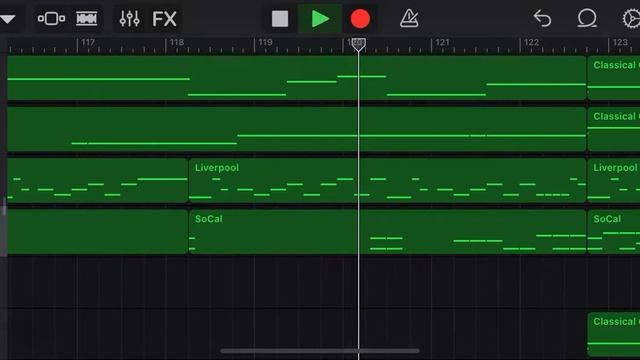Switch to the Tracks view button
Image resolution: width=640 pixels, height=360 pixels.
click(x=51, y=19)
